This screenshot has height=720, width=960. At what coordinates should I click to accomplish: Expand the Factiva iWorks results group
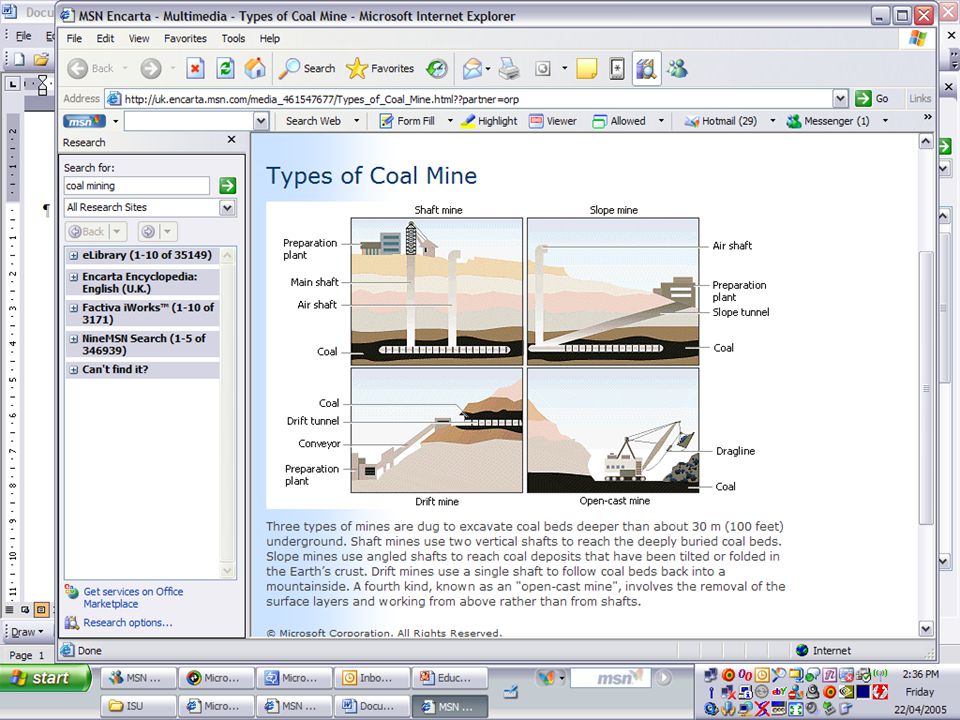(x=73, y=308)
